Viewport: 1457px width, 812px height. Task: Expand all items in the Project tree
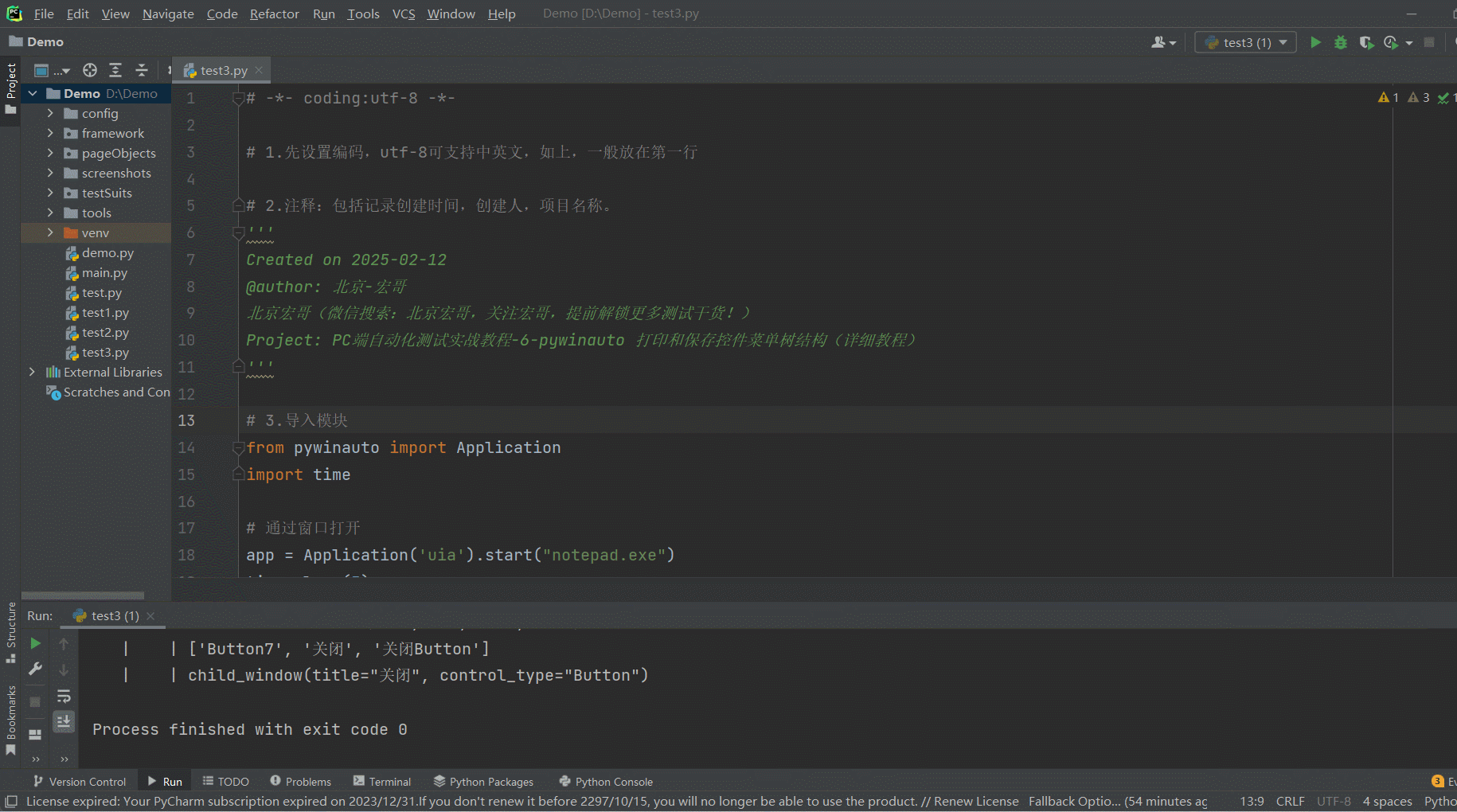point(115,70)
